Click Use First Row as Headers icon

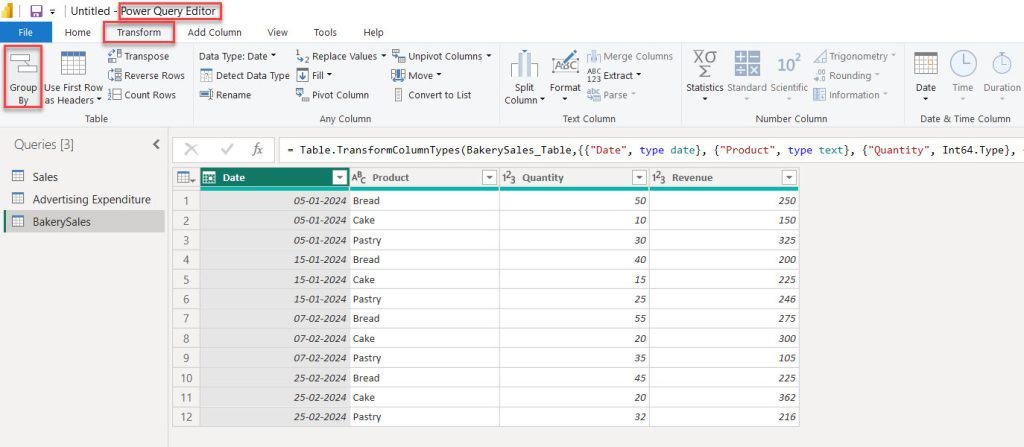[73, 63]
